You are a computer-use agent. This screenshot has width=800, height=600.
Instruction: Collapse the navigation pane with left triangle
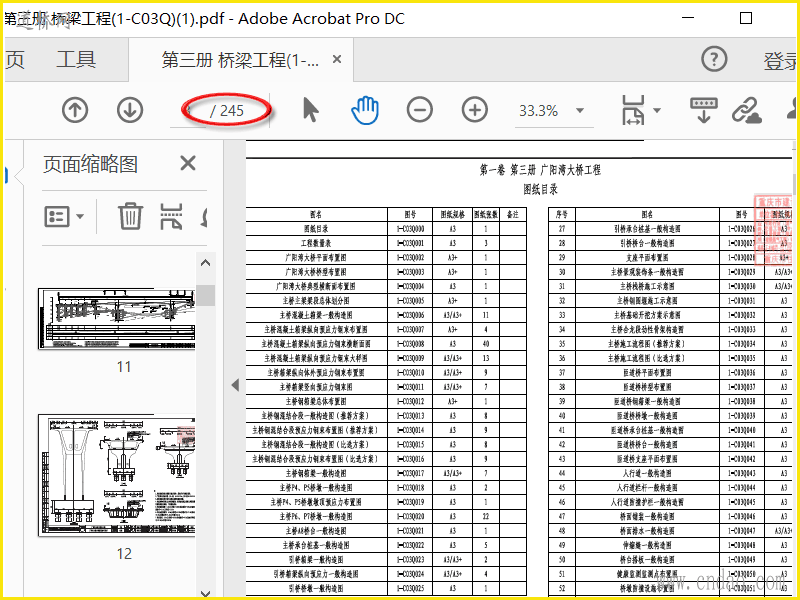click(x=235, y=385)
